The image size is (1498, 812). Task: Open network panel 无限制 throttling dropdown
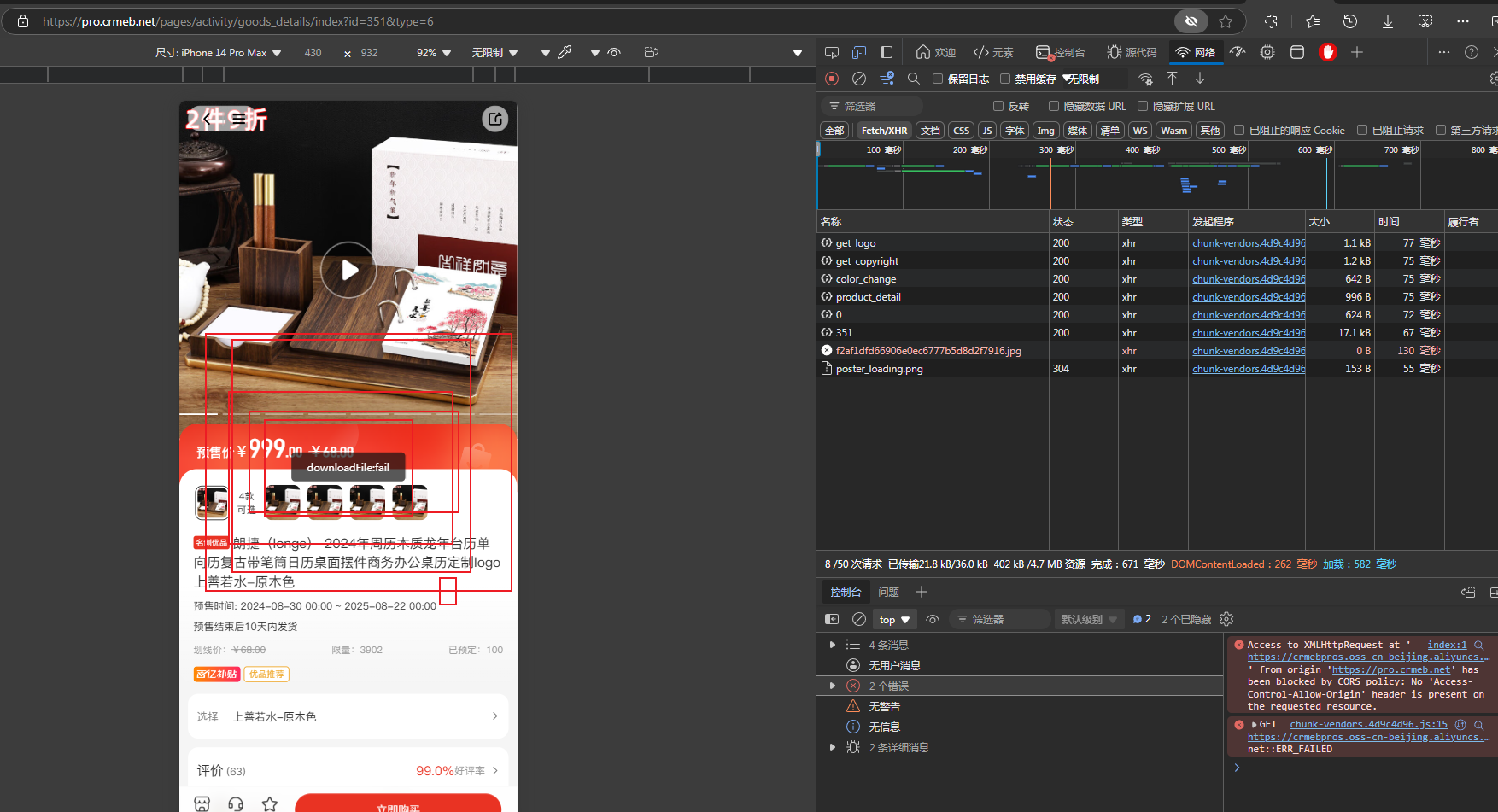click(x=1083, y=79)
